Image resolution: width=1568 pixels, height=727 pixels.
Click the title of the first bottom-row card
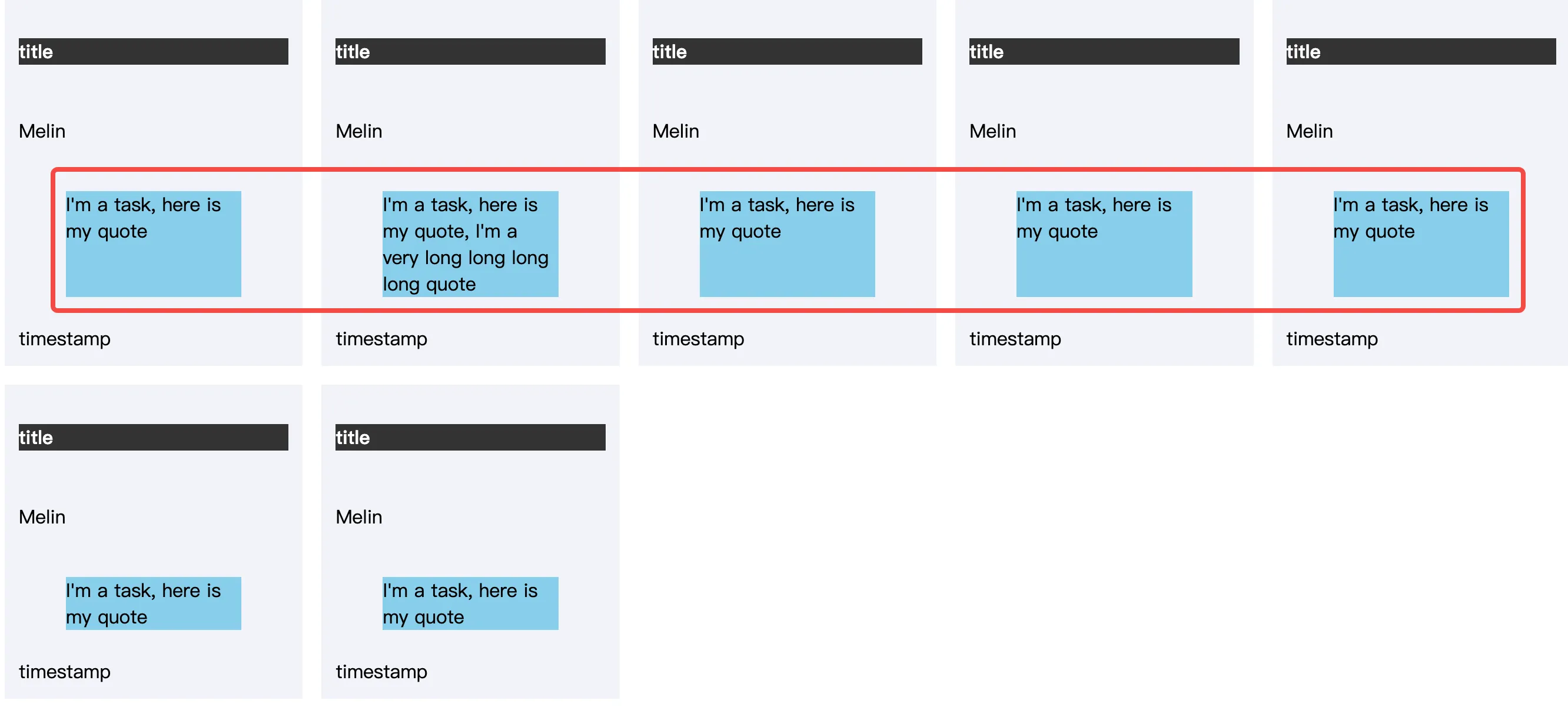(154, 438)
